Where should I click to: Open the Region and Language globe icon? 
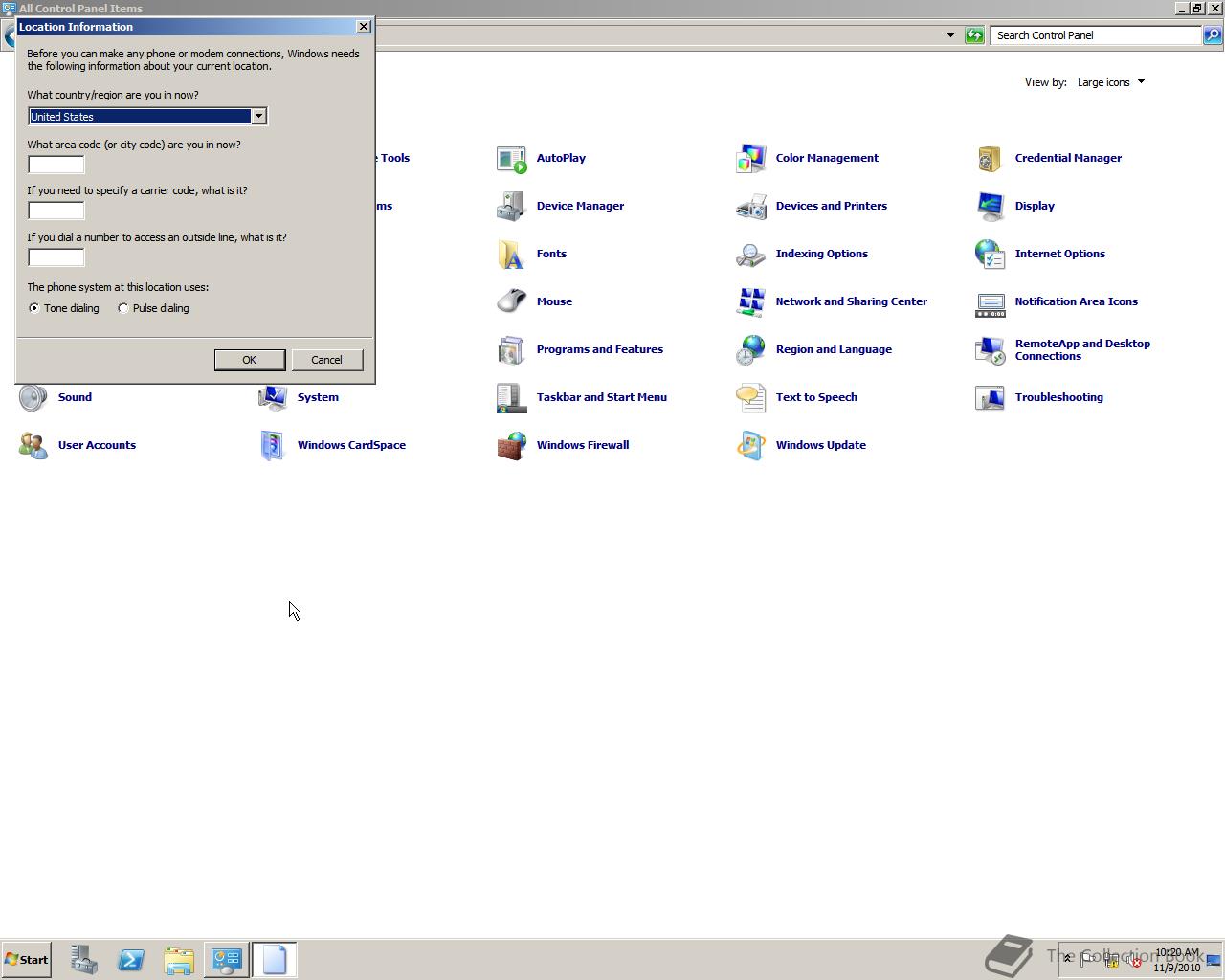click(751, 350)
